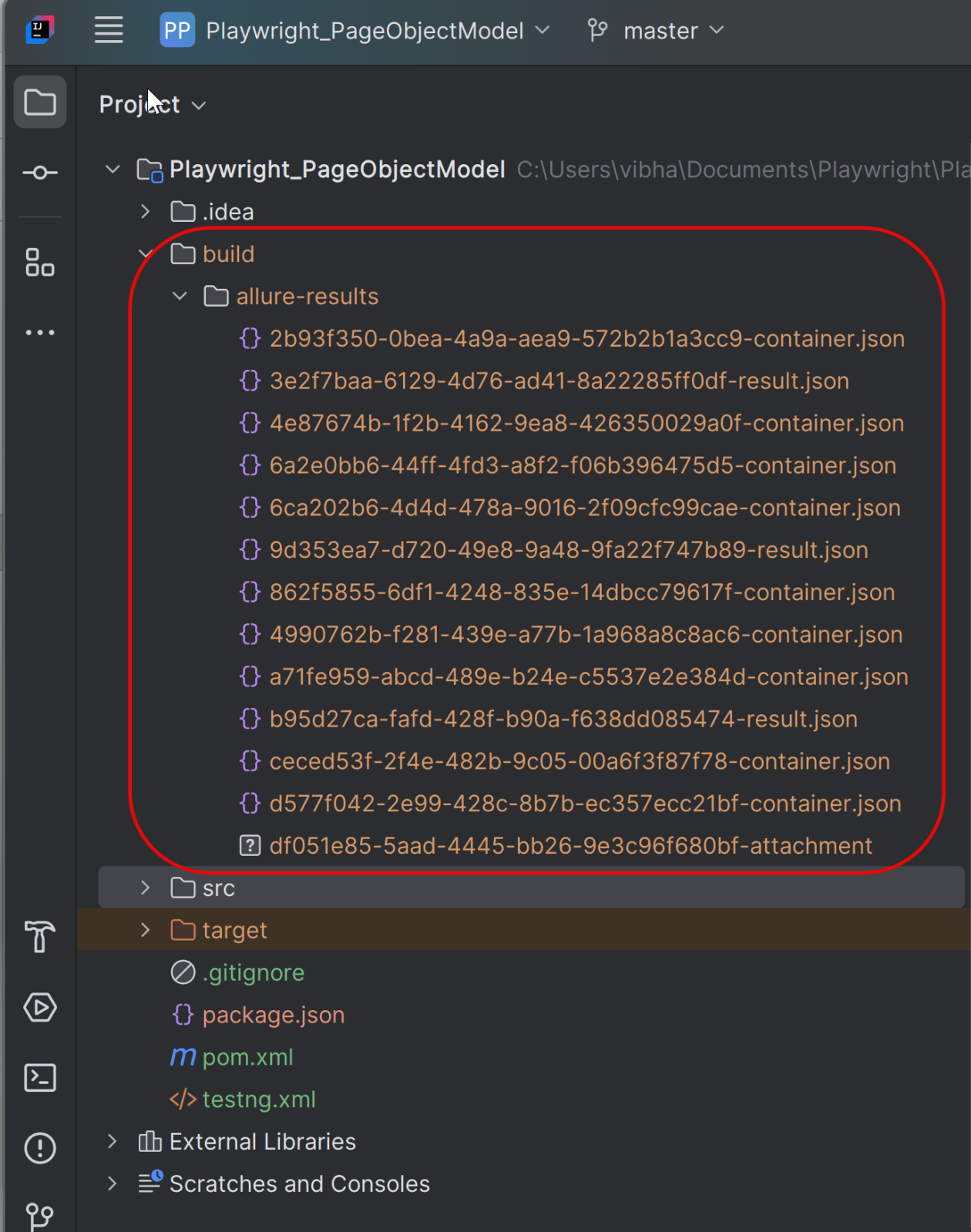The height and width of the screenshot is (1232, 971).
Task: Expand External Libraries node
Action: coord(113,1141)
